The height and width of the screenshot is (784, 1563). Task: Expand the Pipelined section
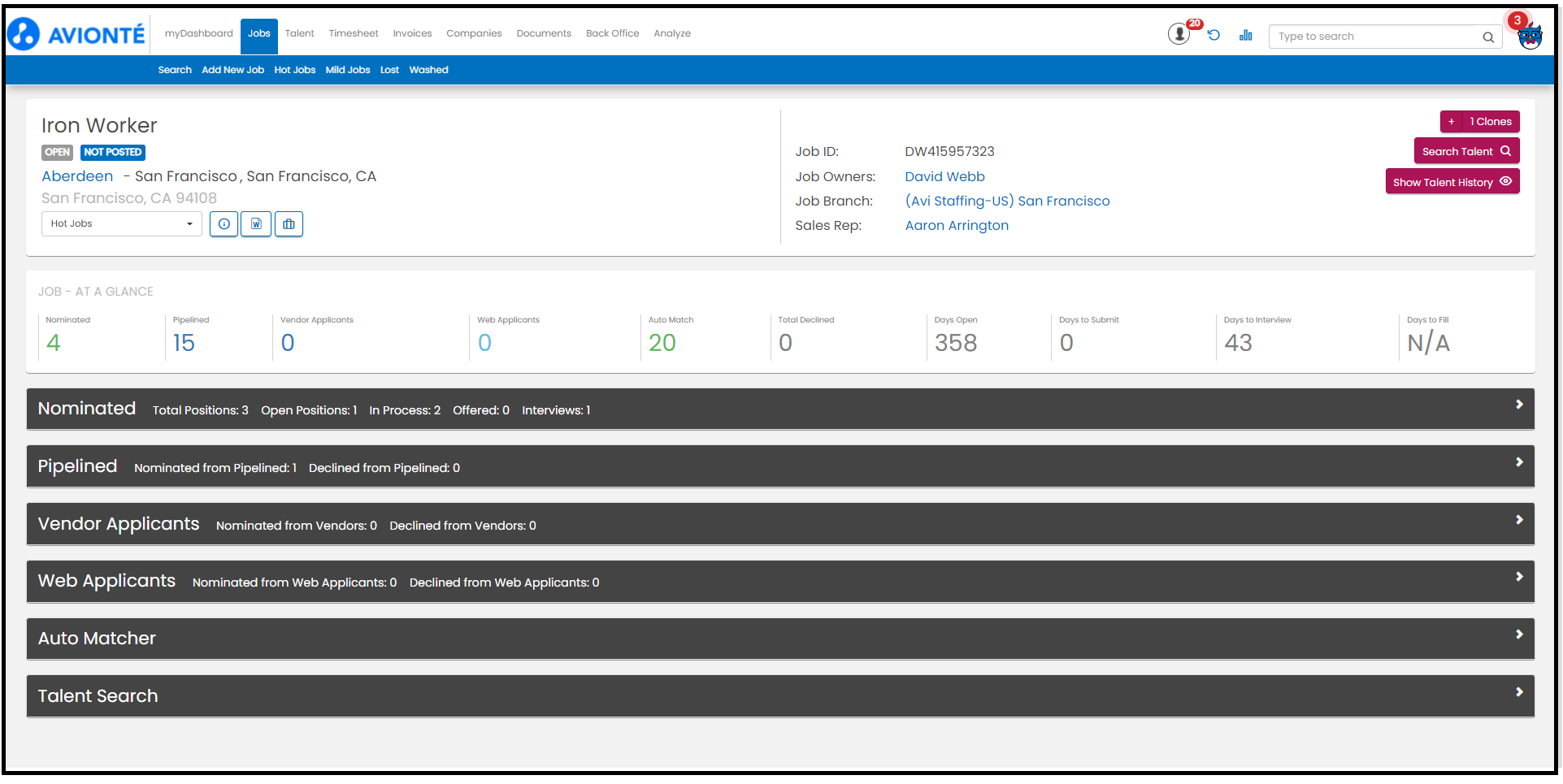pos(780,466)
